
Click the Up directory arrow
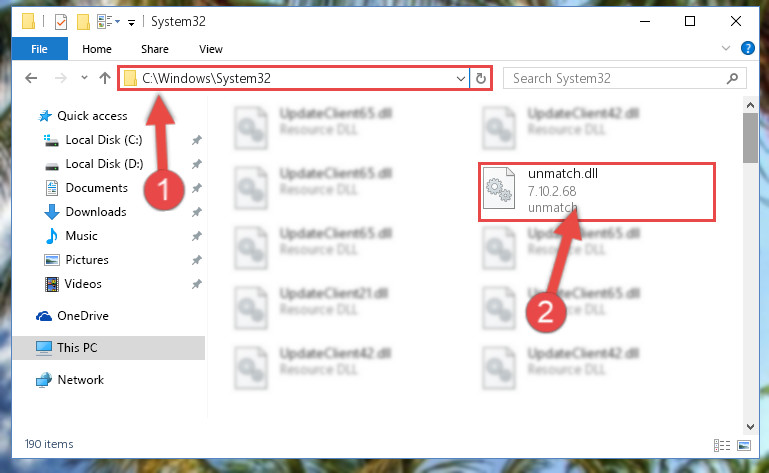point(104,78)
